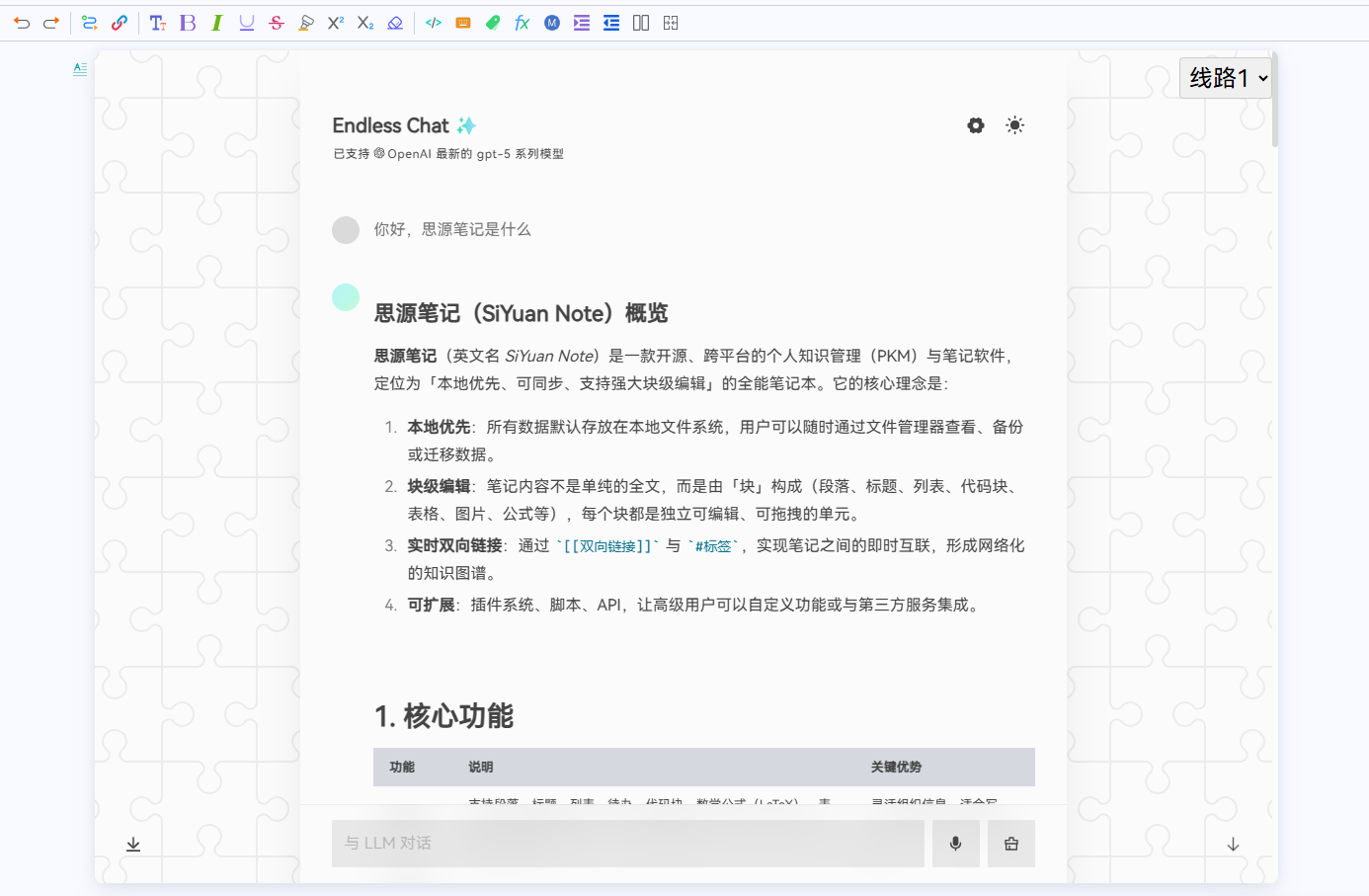1369x896 pixels.
Task: Click the 1. 核心功能 heading
Action: 444,716
